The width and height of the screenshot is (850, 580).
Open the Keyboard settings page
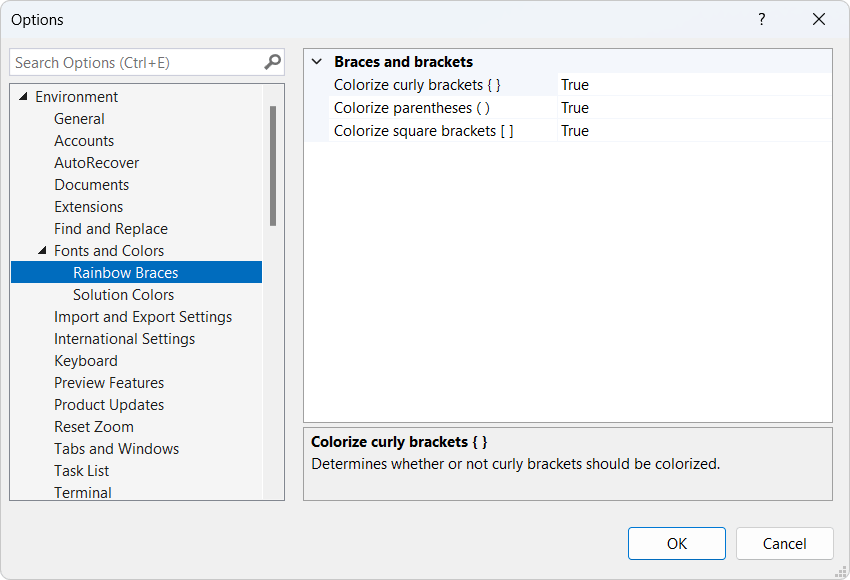pyautogui.click(x=86, y=360)
